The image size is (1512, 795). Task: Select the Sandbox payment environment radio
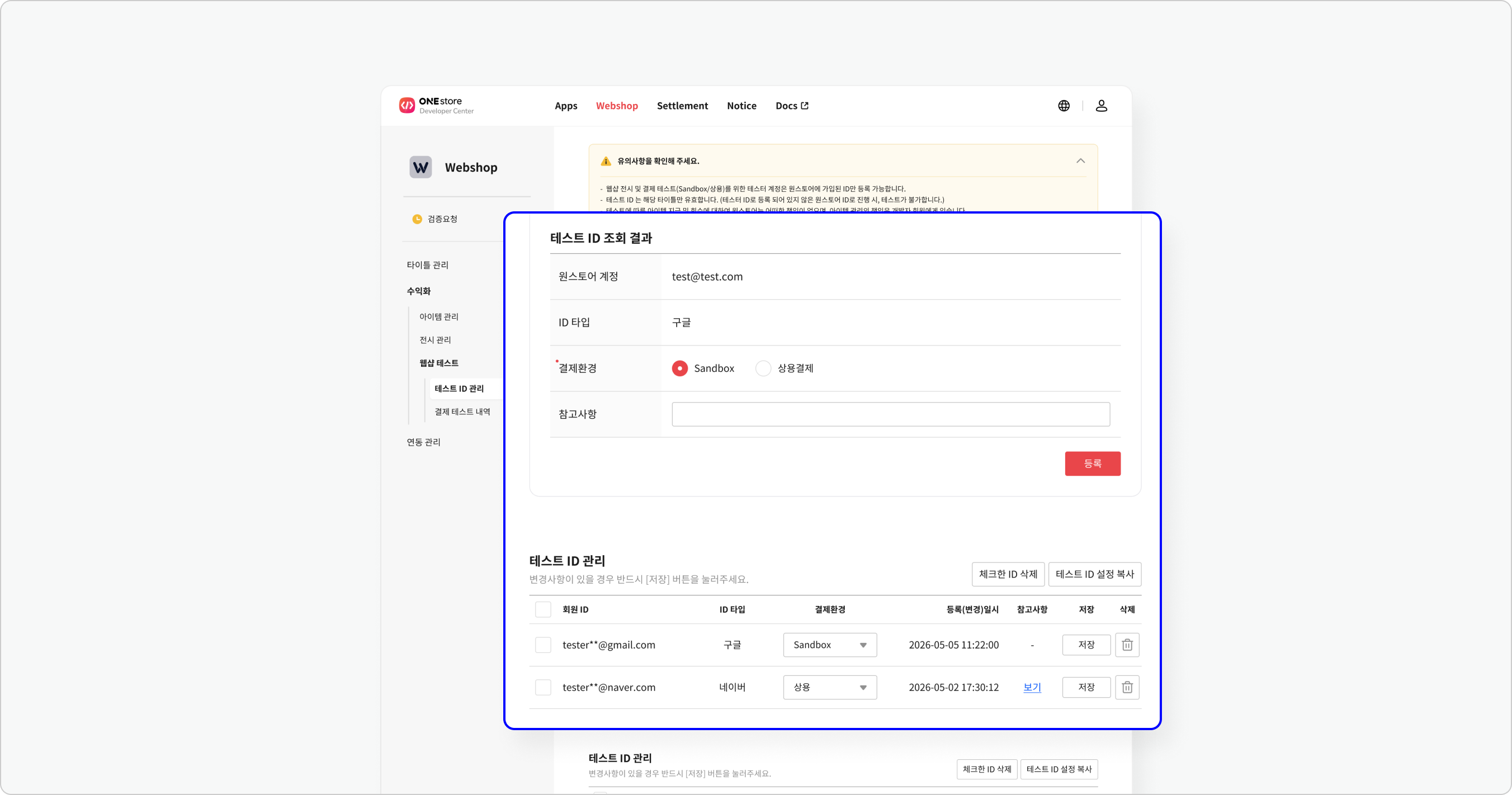680,368
